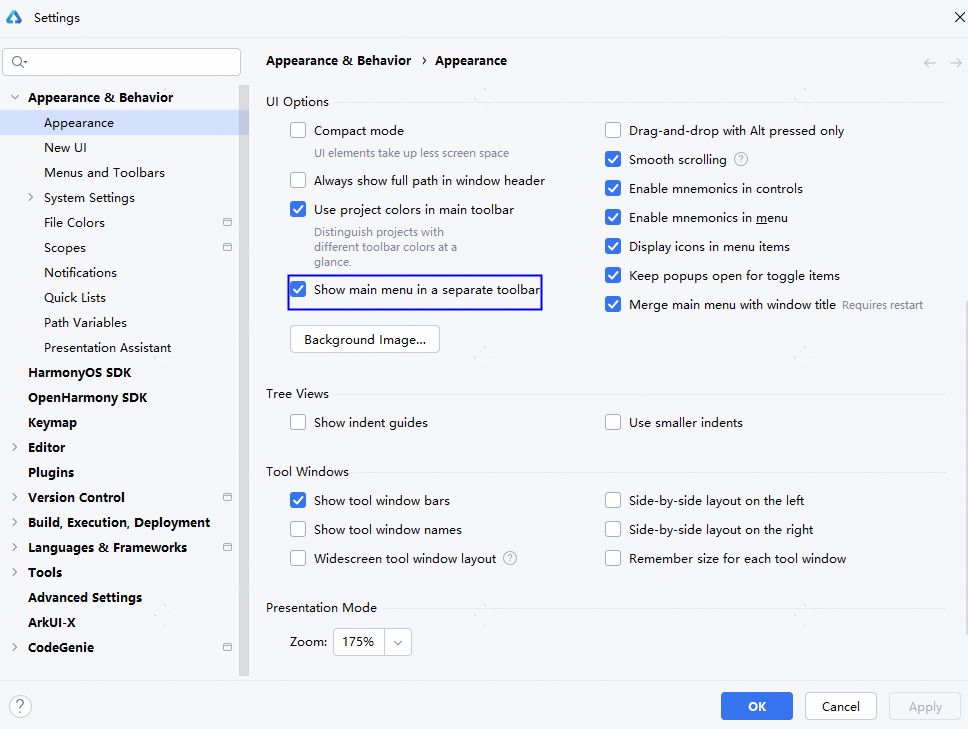Expand the Editor settings section
Viewport: 968px width, 729px height.
tap(14, 447)
